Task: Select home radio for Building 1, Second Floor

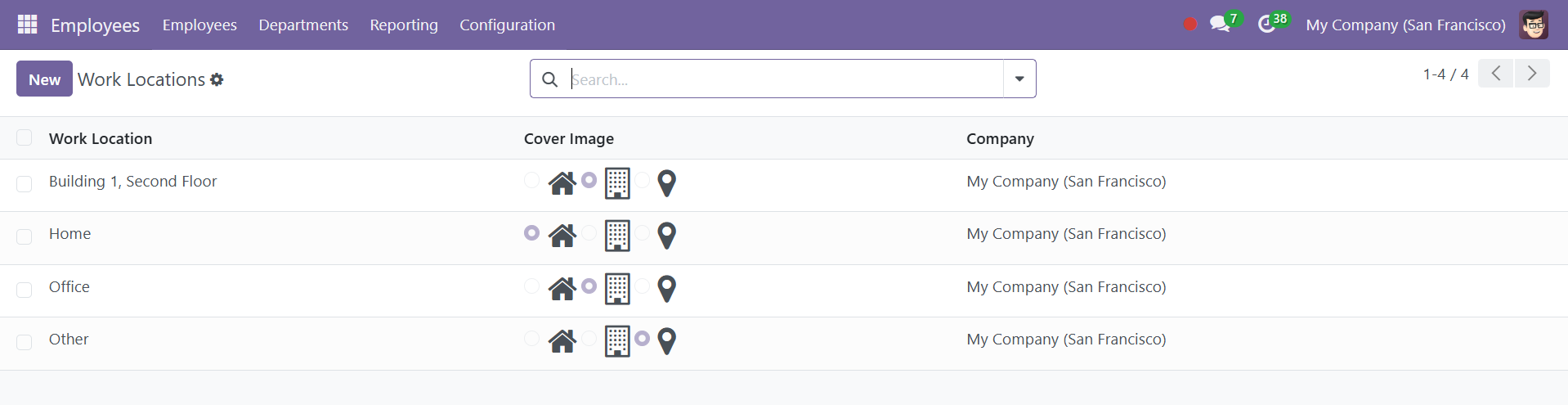Action: click(531, 180)
